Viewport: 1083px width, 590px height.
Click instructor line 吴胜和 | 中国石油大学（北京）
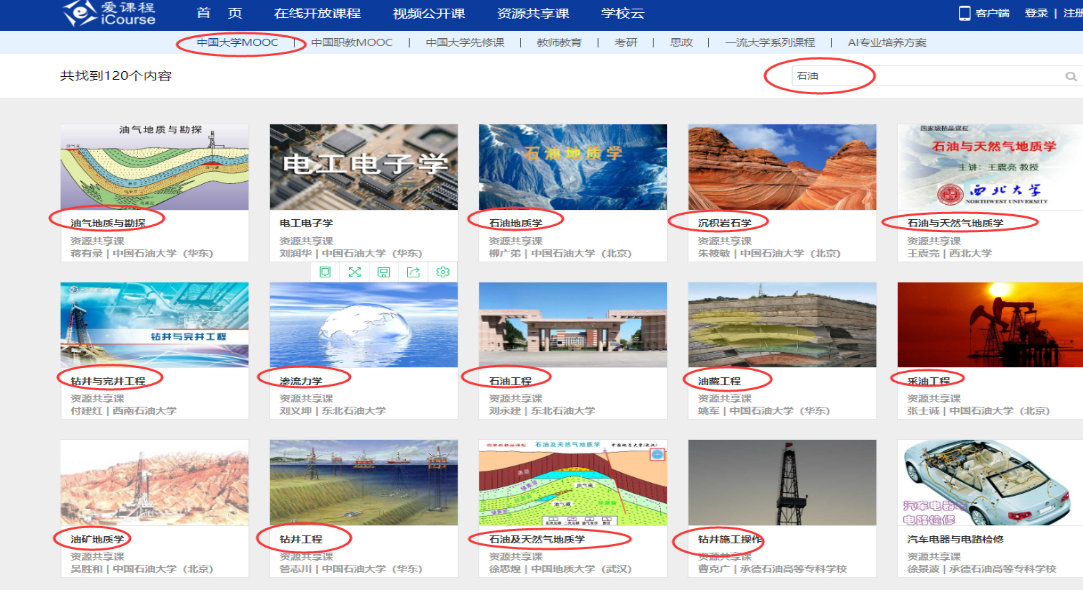click(x=142, y=569)
